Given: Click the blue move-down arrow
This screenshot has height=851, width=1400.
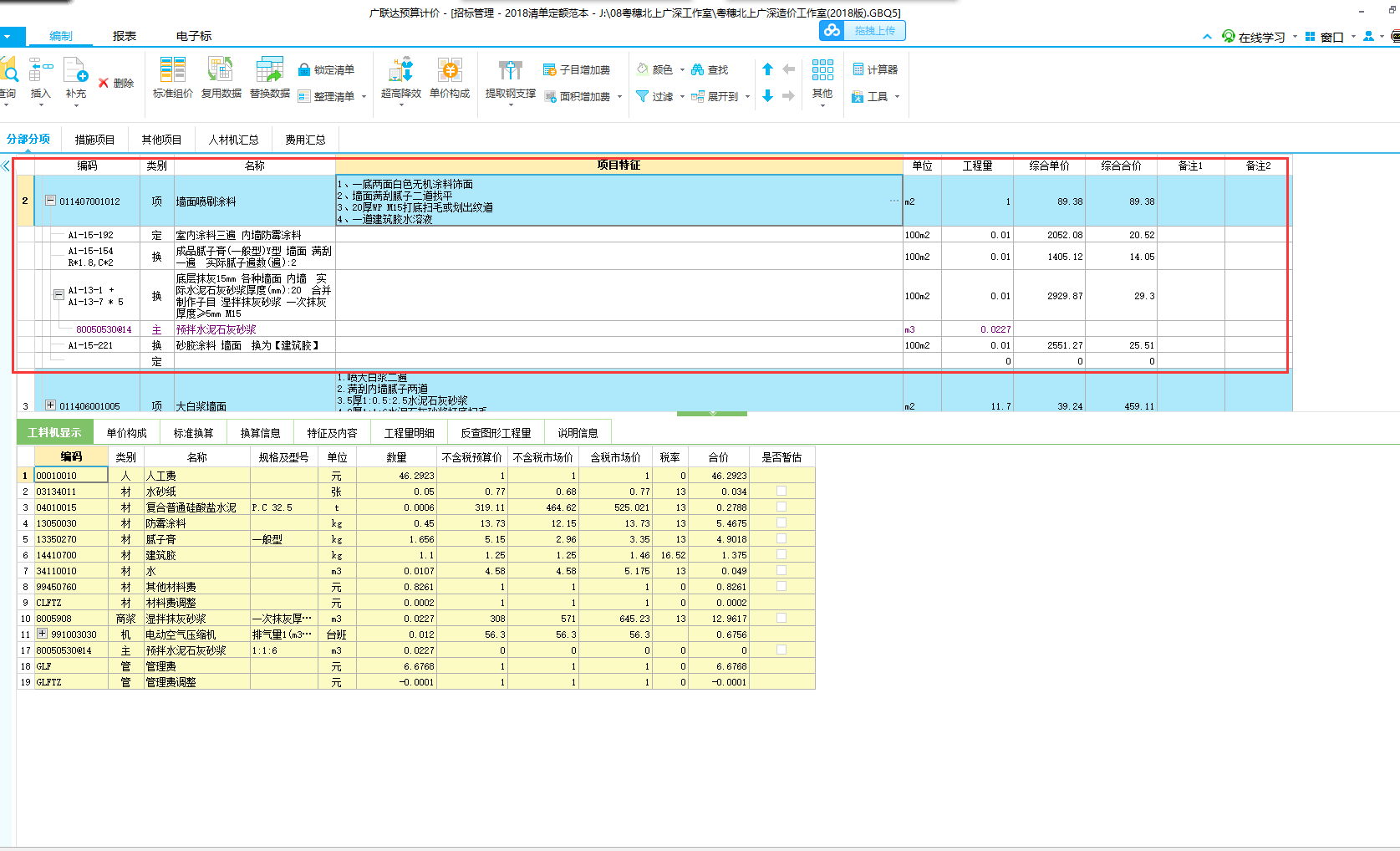Looking at the screenshot, I should click(x=768, y=96).
